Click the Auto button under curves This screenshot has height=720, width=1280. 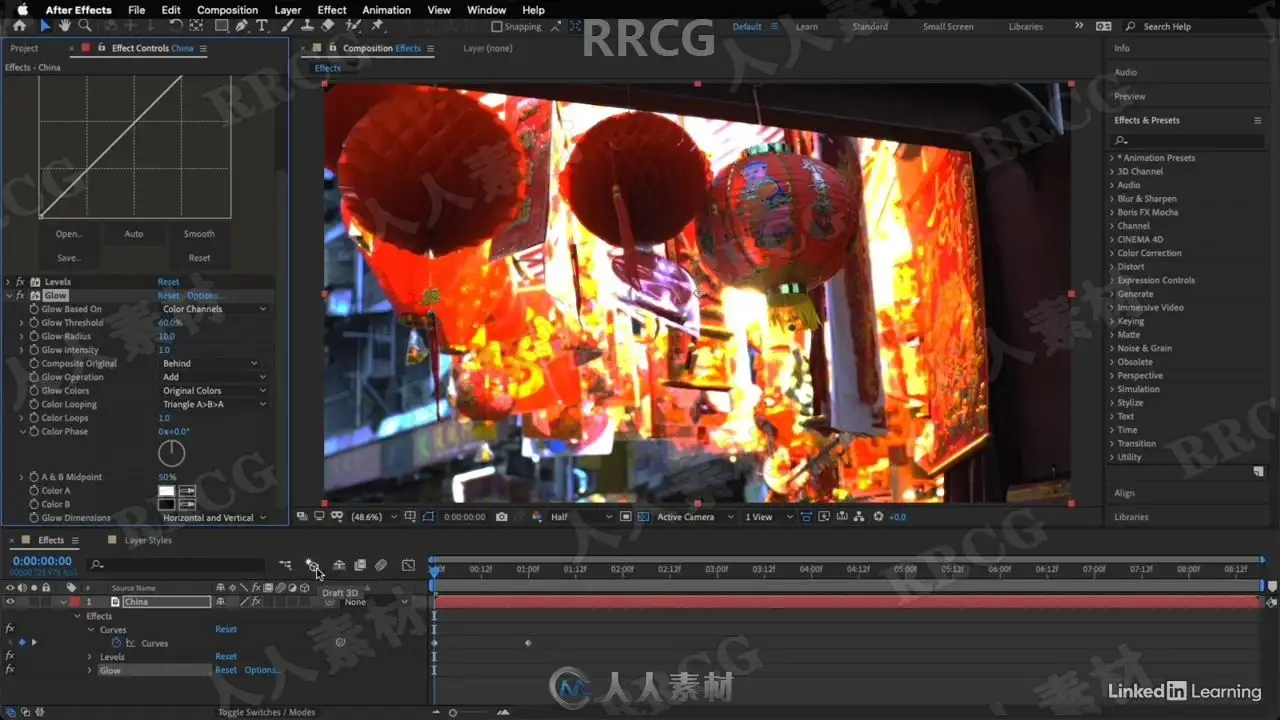tap(133, 234)
